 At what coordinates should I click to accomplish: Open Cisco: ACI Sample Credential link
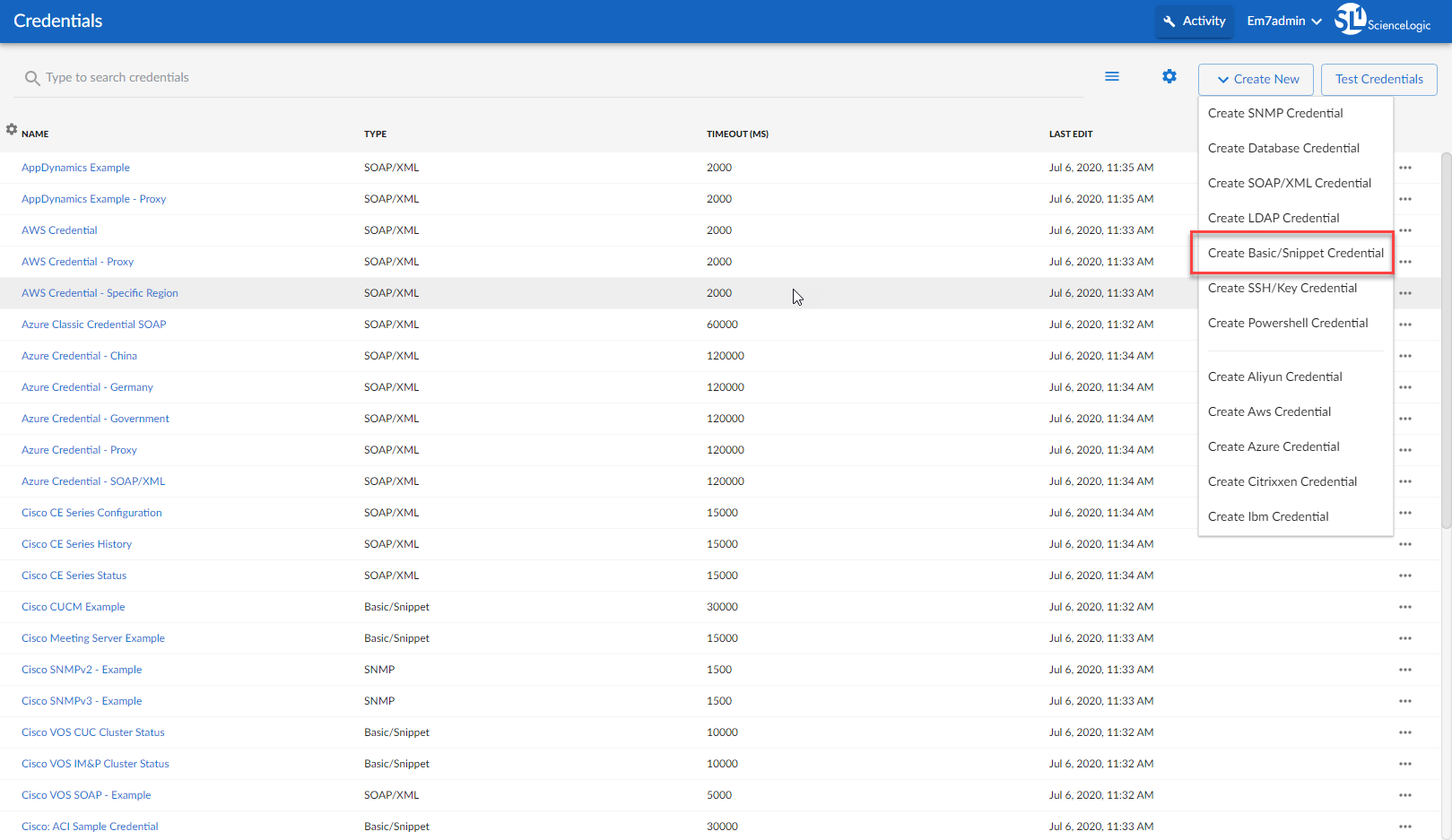click(90, 827)
